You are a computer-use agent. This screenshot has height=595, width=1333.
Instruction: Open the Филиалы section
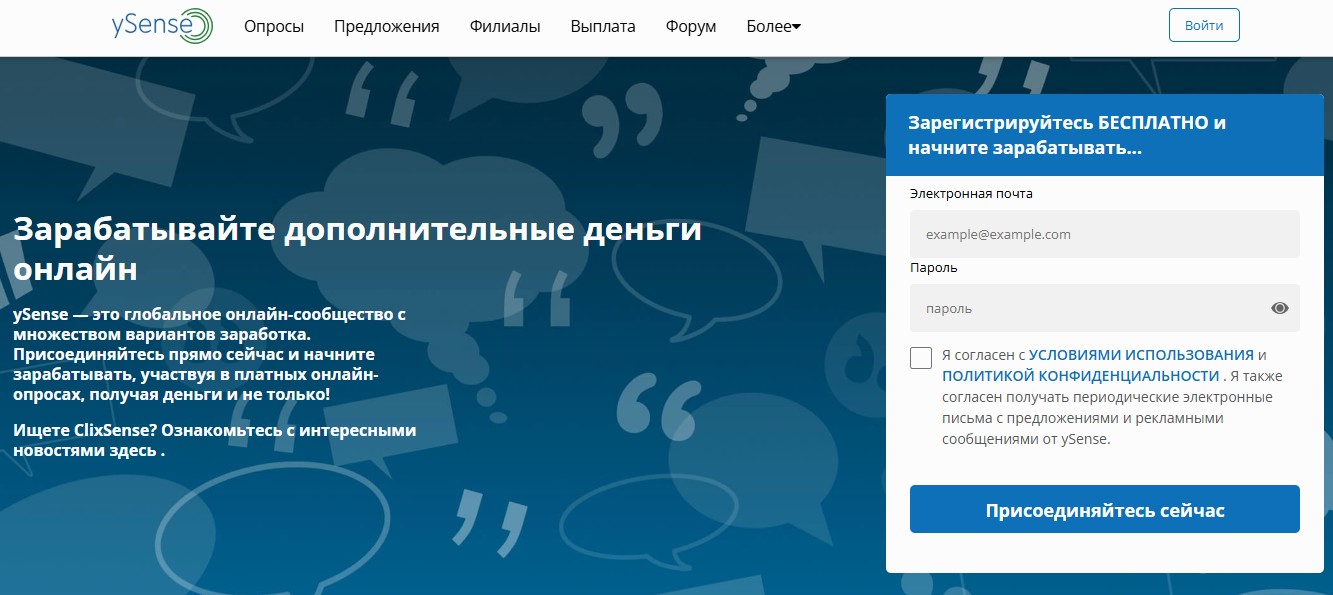505,27
